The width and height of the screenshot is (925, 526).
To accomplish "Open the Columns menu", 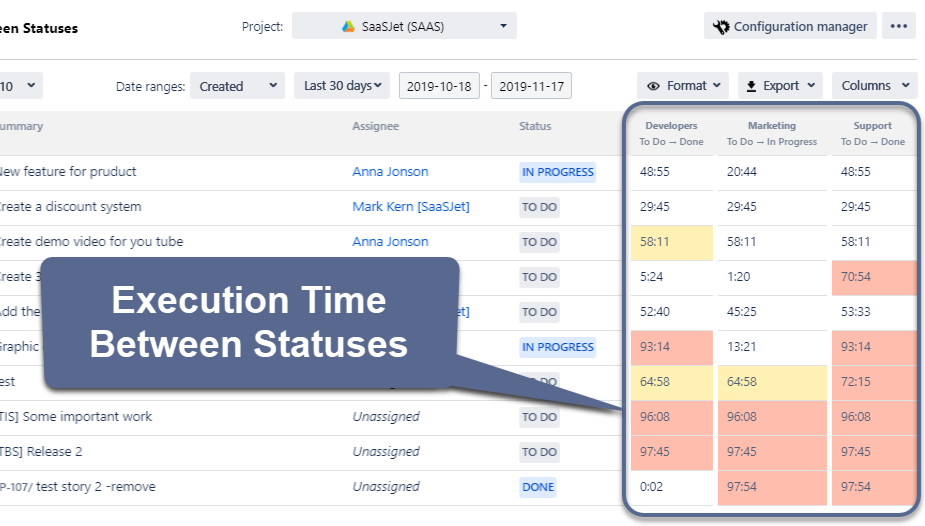I will tap(874, 86).
